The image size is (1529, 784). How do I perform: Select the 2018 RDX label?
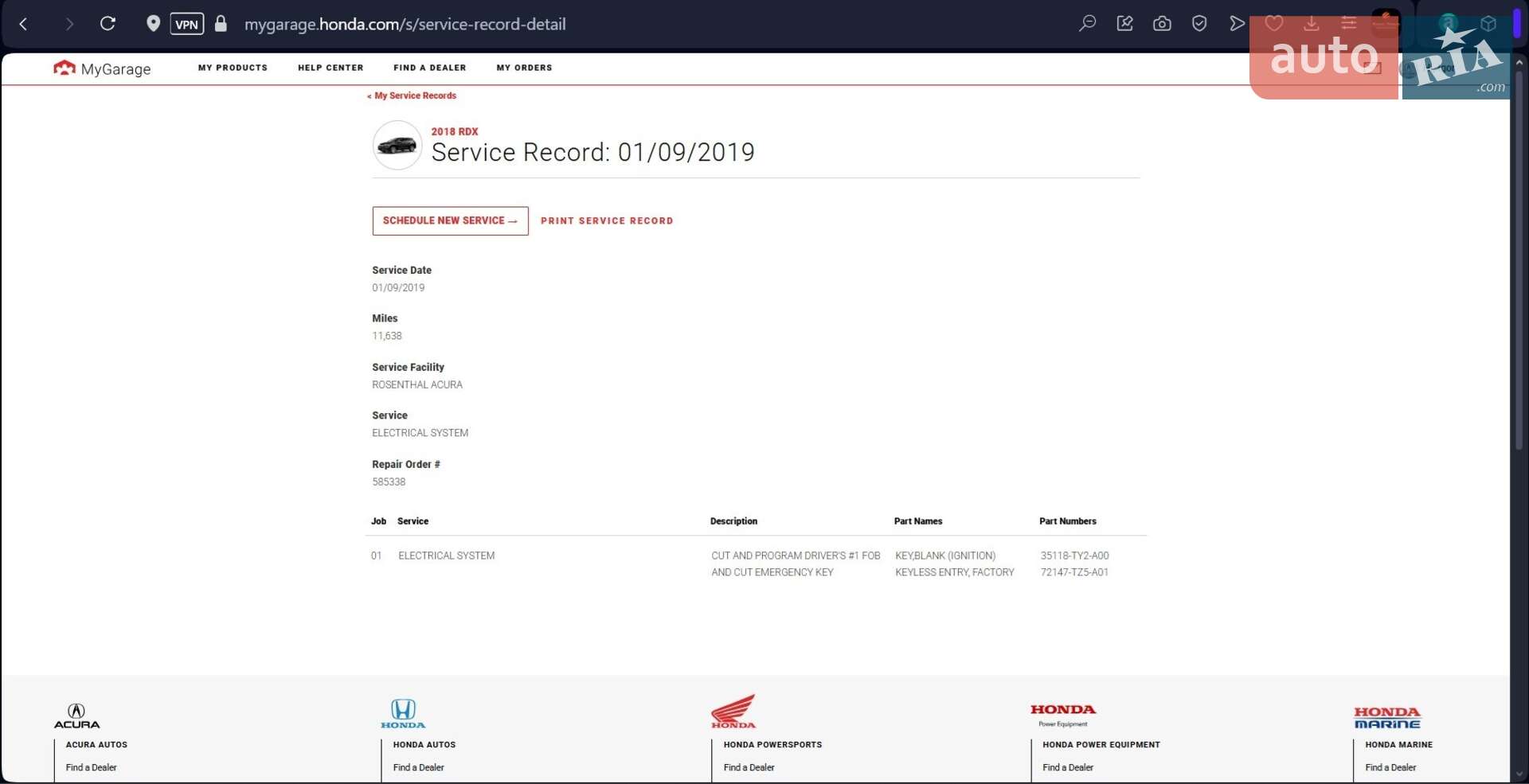tap(455, 132)
